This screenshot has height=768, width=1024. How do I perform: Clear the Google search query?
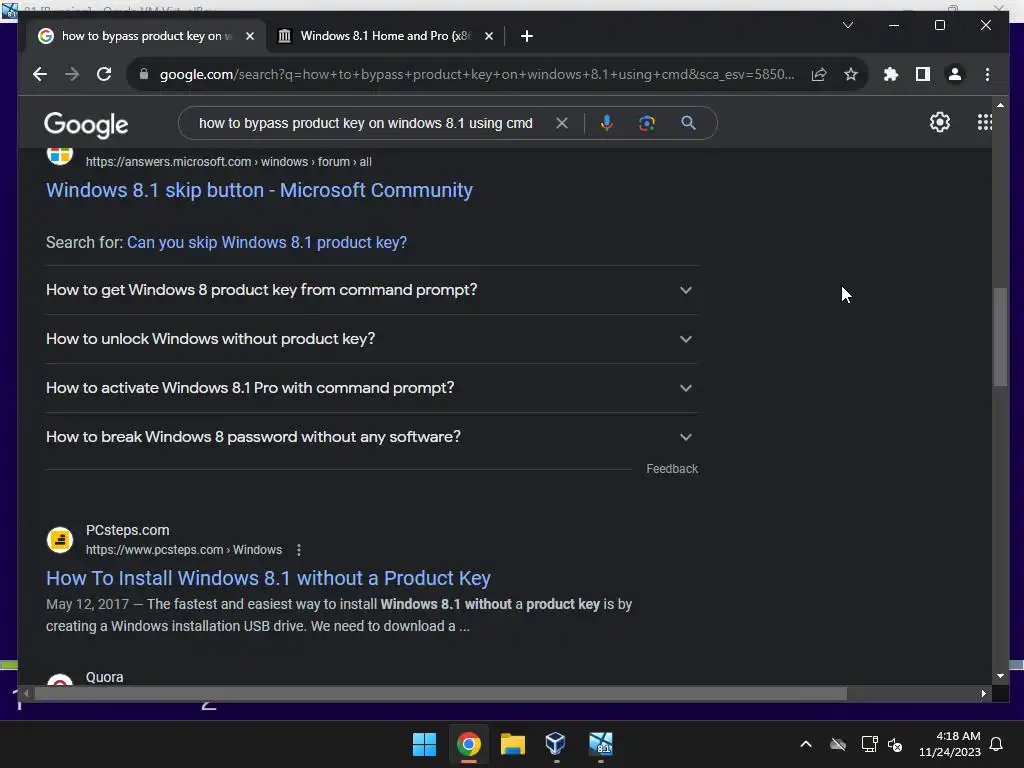click(x=562, y=123)
